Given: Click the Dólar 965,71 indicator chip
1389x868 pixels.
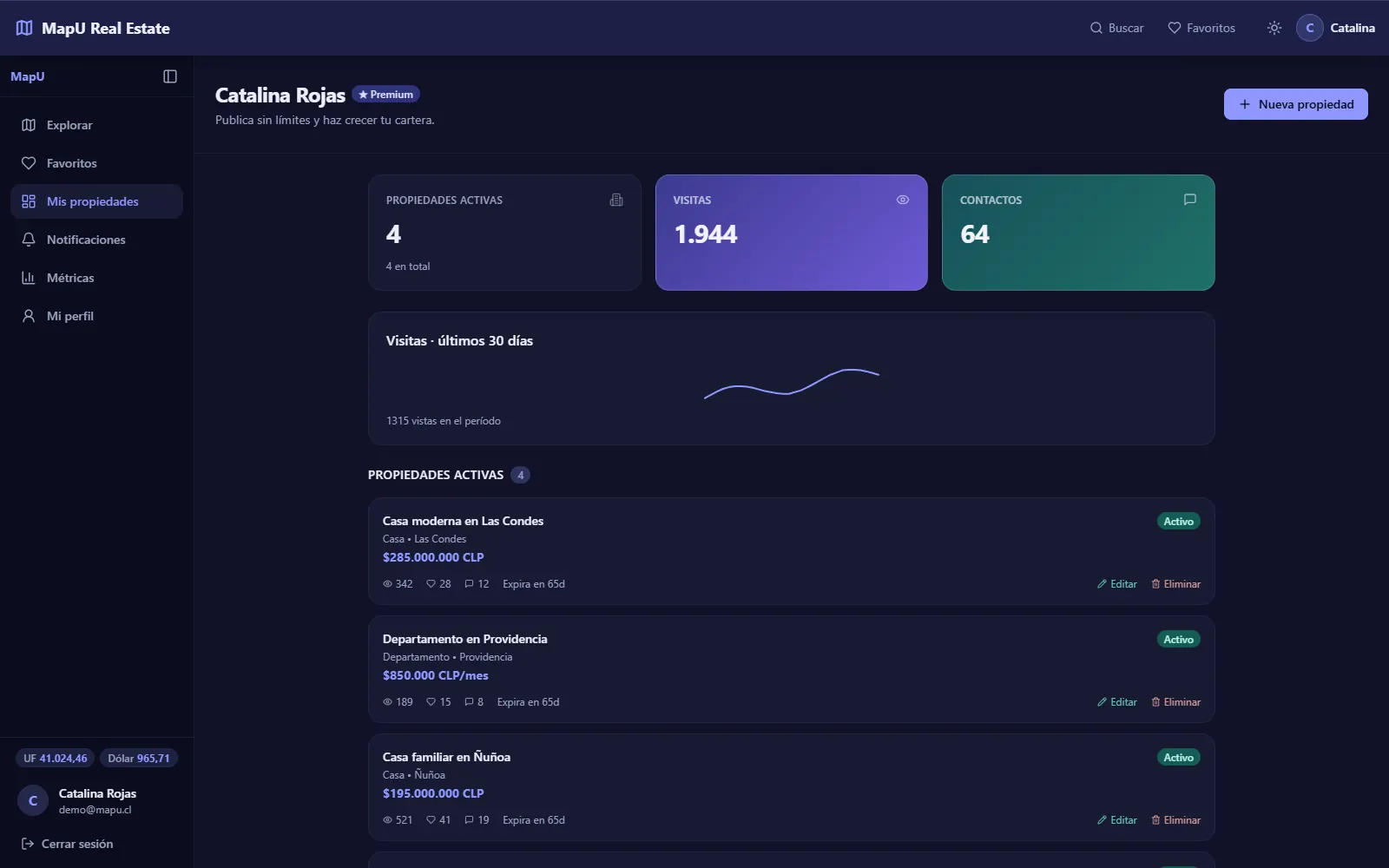Looking at the screenshot, I should click(x=139, y=759).
